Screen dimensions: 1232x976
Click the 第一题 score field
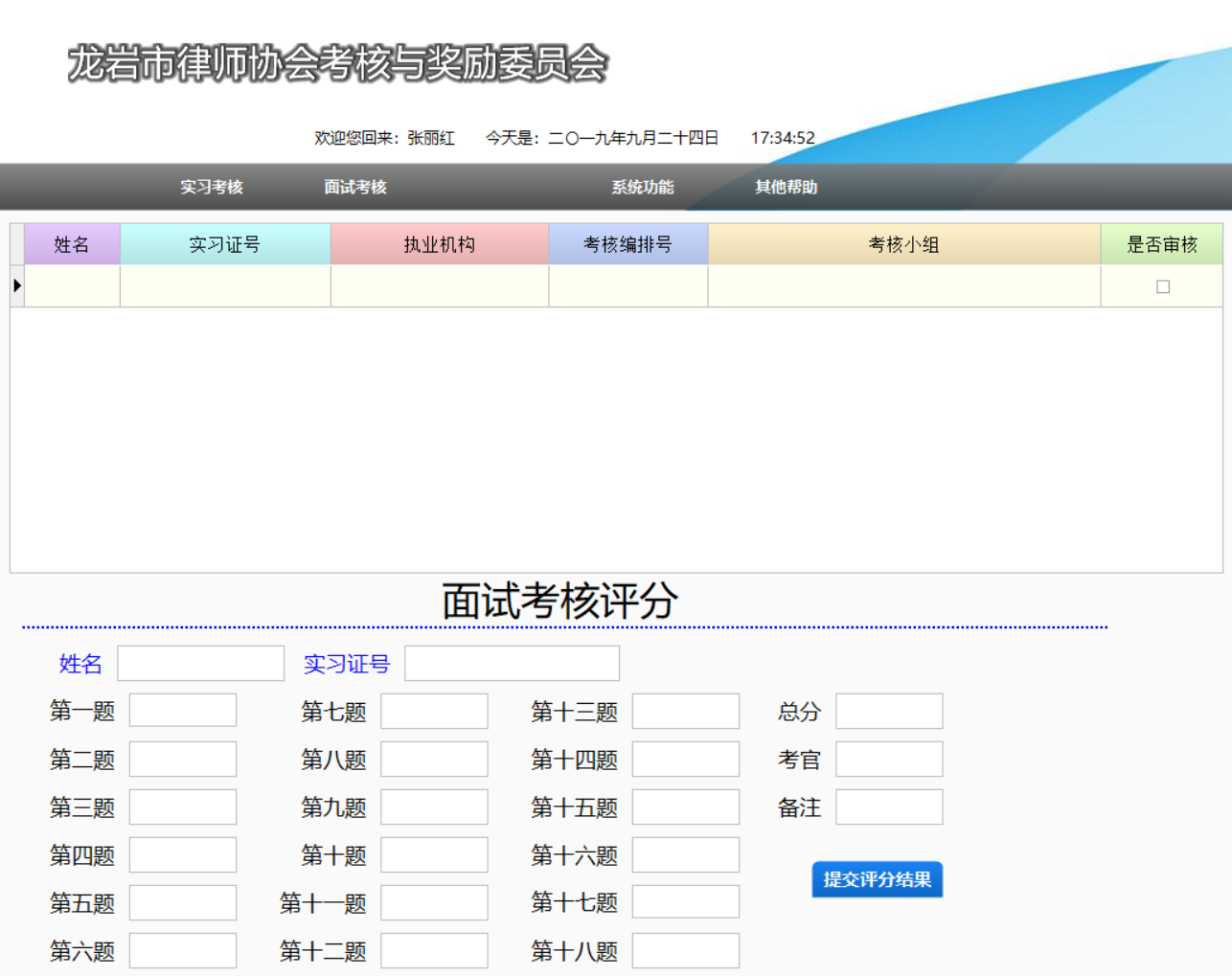pos(183,711)
